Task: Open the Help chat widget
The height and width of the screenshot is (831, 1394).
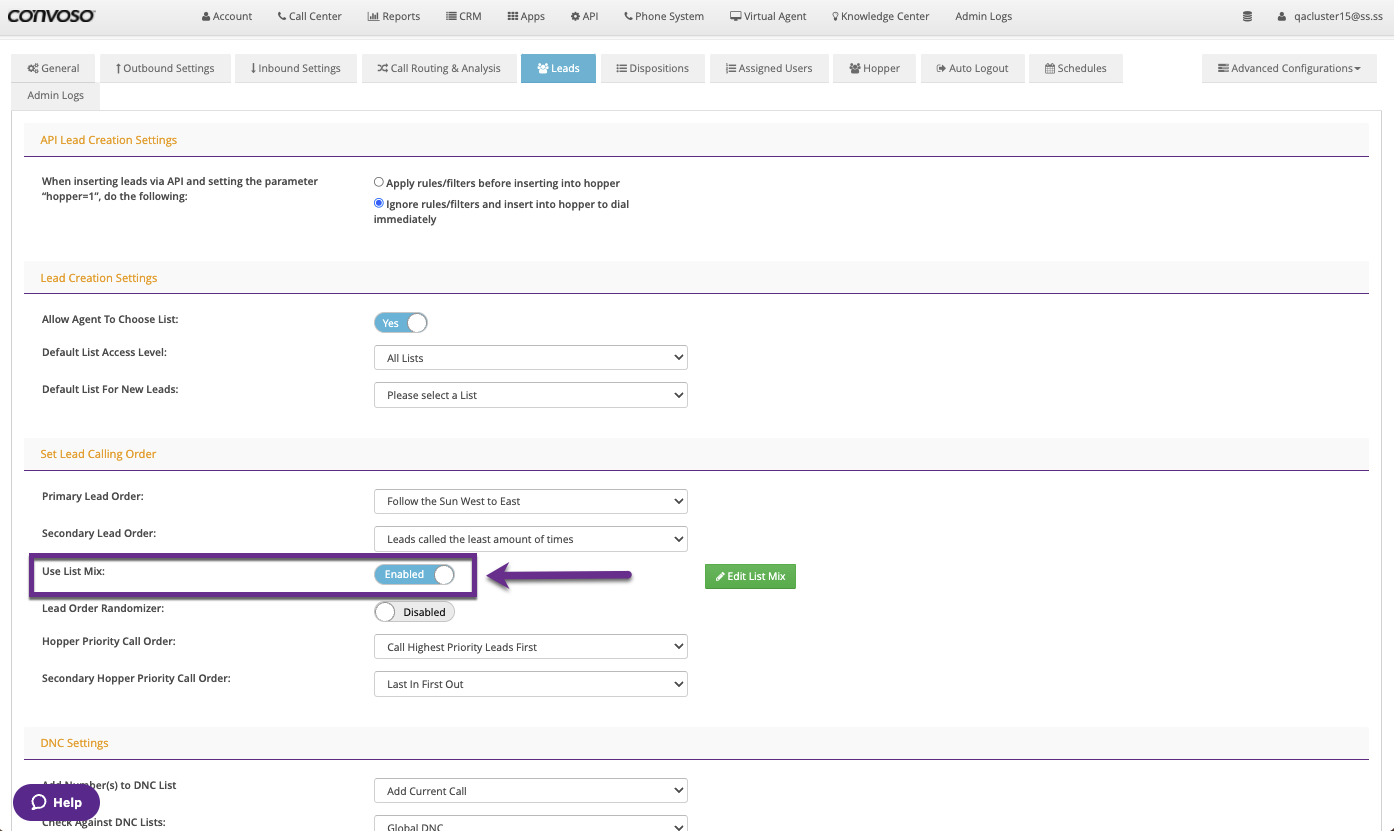Action: click(x=56, y=802)
